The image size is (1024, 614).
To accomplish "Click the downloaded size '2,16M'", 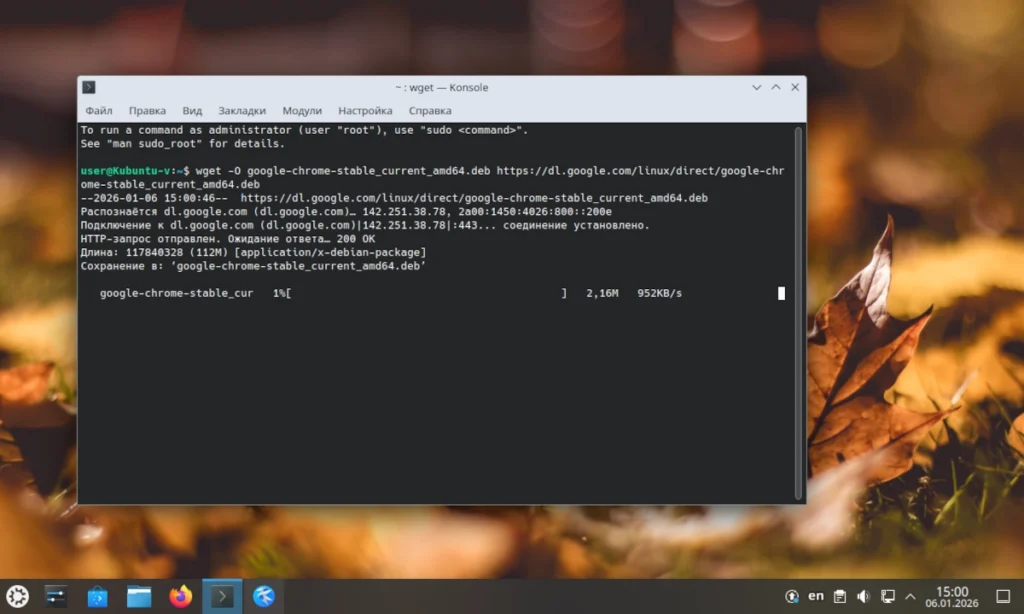I will tap(602, 293).
